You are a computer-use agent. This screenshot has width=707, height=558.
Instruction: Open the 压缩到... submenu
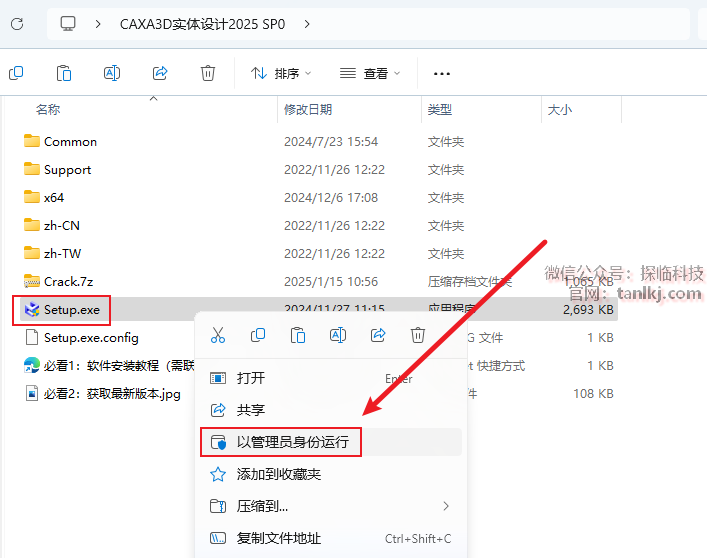(x=331, y=506)
